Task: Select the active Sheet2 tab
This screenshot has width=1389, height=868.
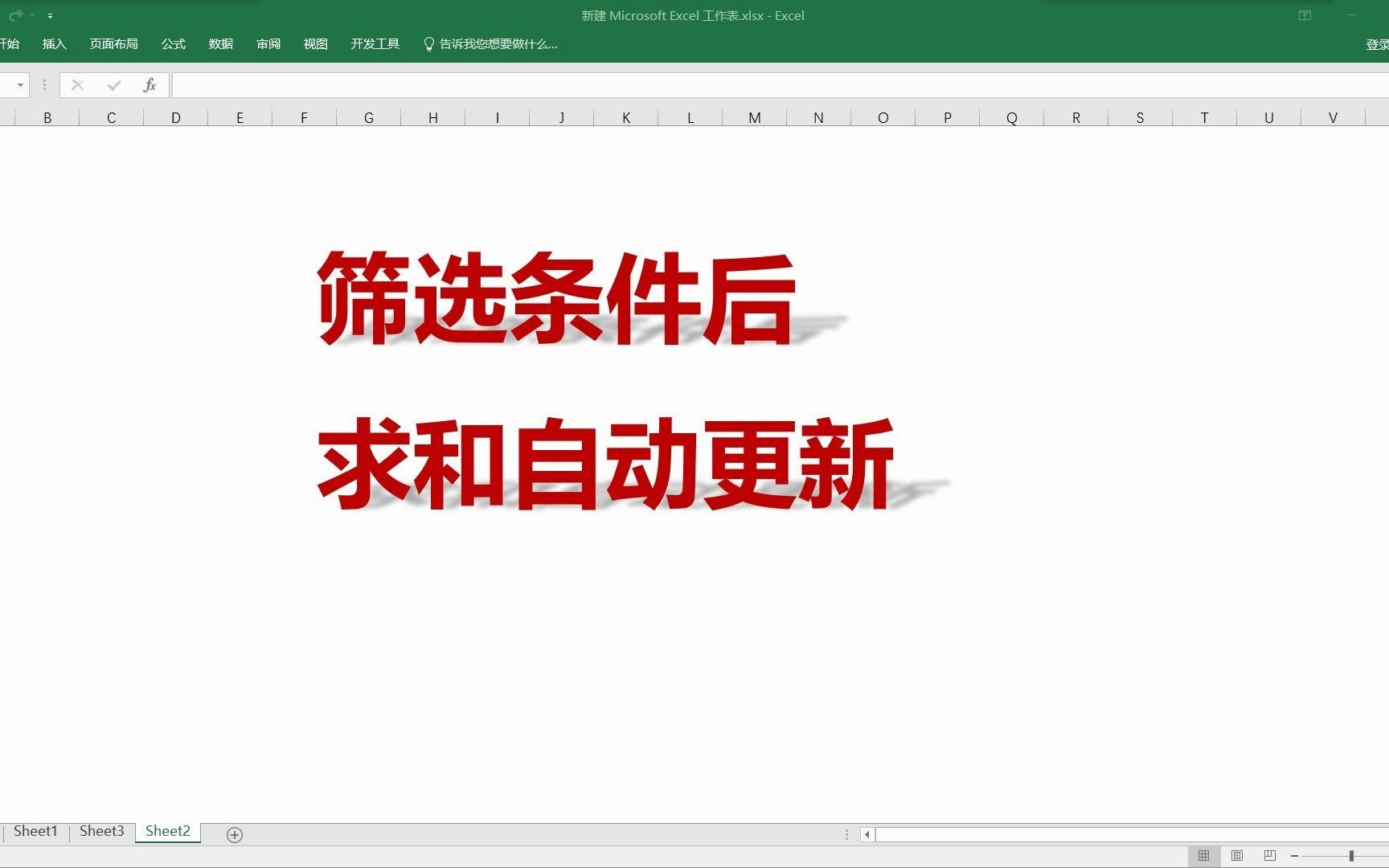Action: click(168, 832)
